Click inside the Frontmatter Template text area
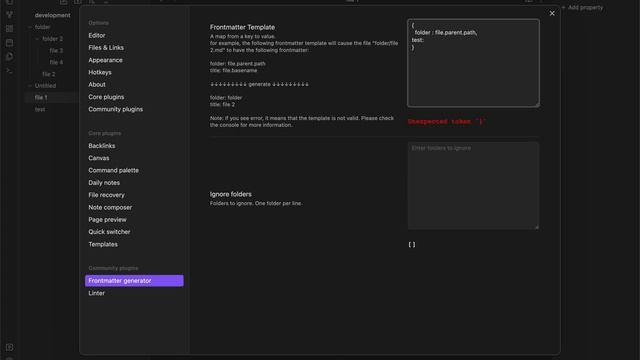Viewport: 640px width, 360px height. pyautogui.click(x=473, y=63)
